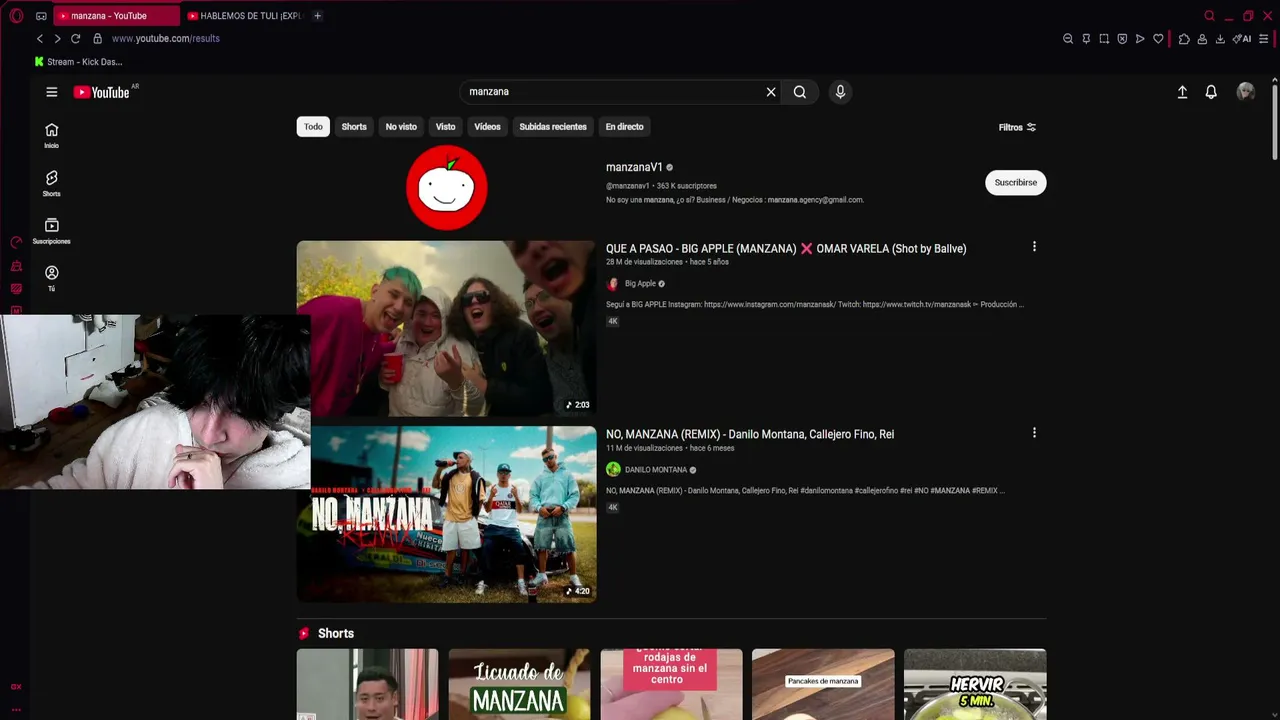
Task: Open a new tab with the plus button
Action: (317, 16)
